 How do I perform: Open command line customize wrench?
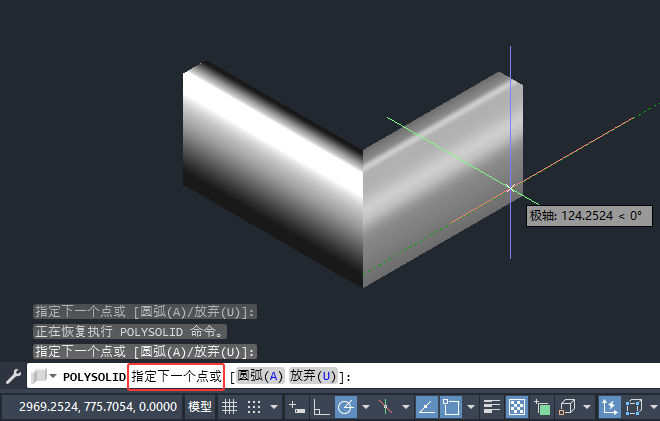click(x=13, y=376)
